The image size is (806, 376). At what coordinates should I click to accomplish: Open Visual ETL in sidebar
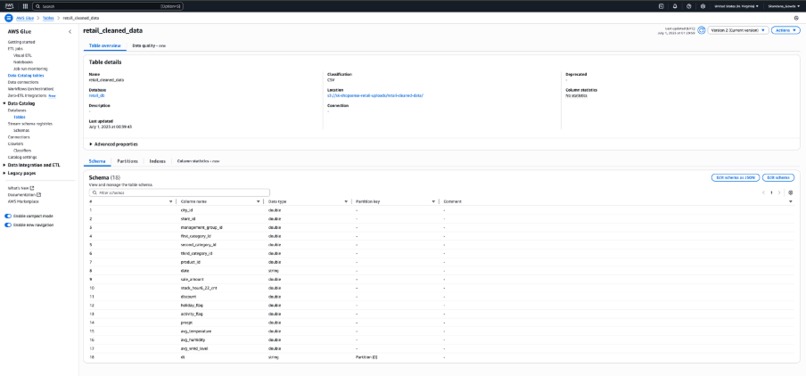[x=22, y=55]
